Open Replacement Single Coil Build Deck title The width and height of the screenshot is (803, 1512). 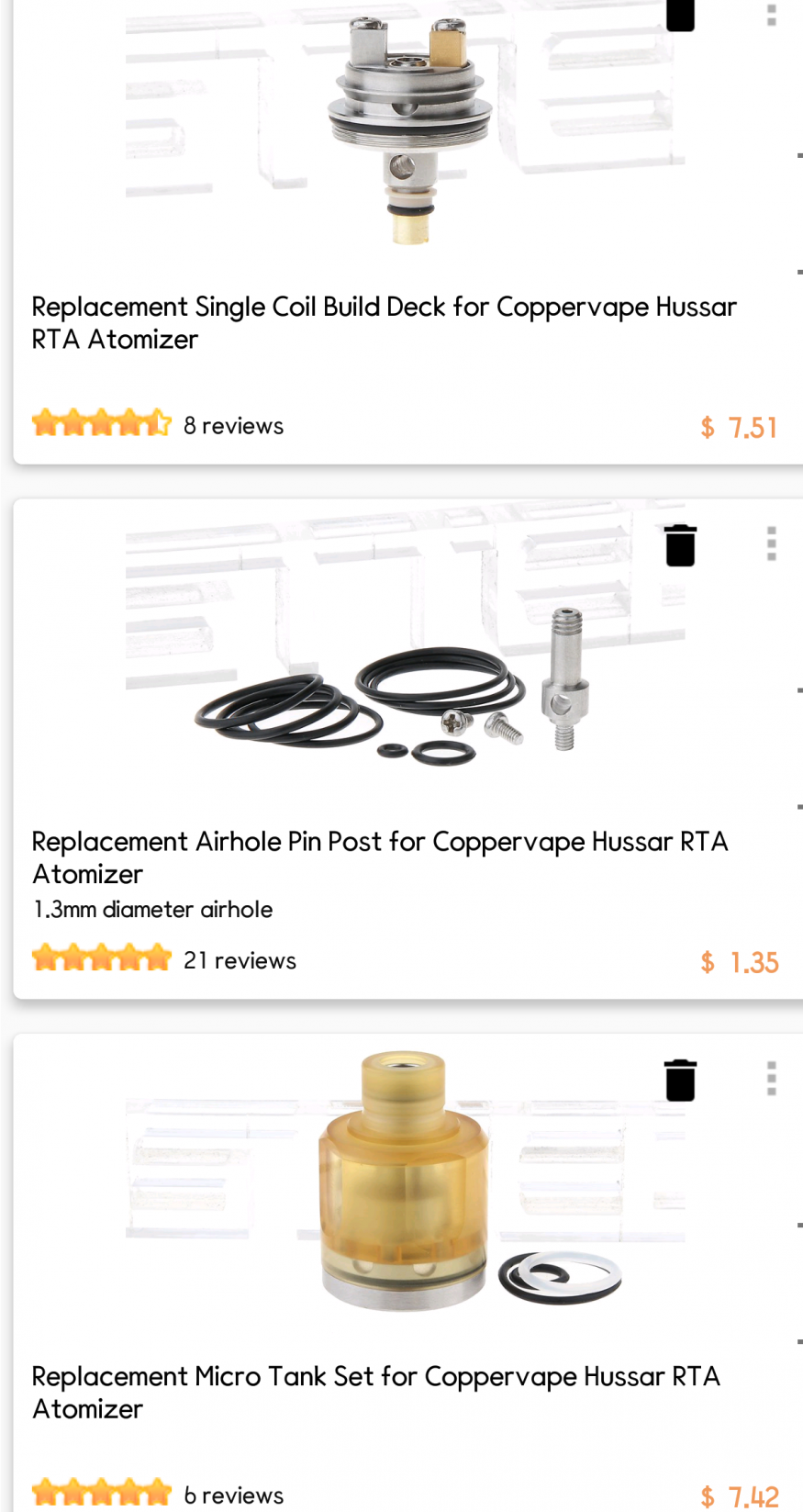click(385, 323)
